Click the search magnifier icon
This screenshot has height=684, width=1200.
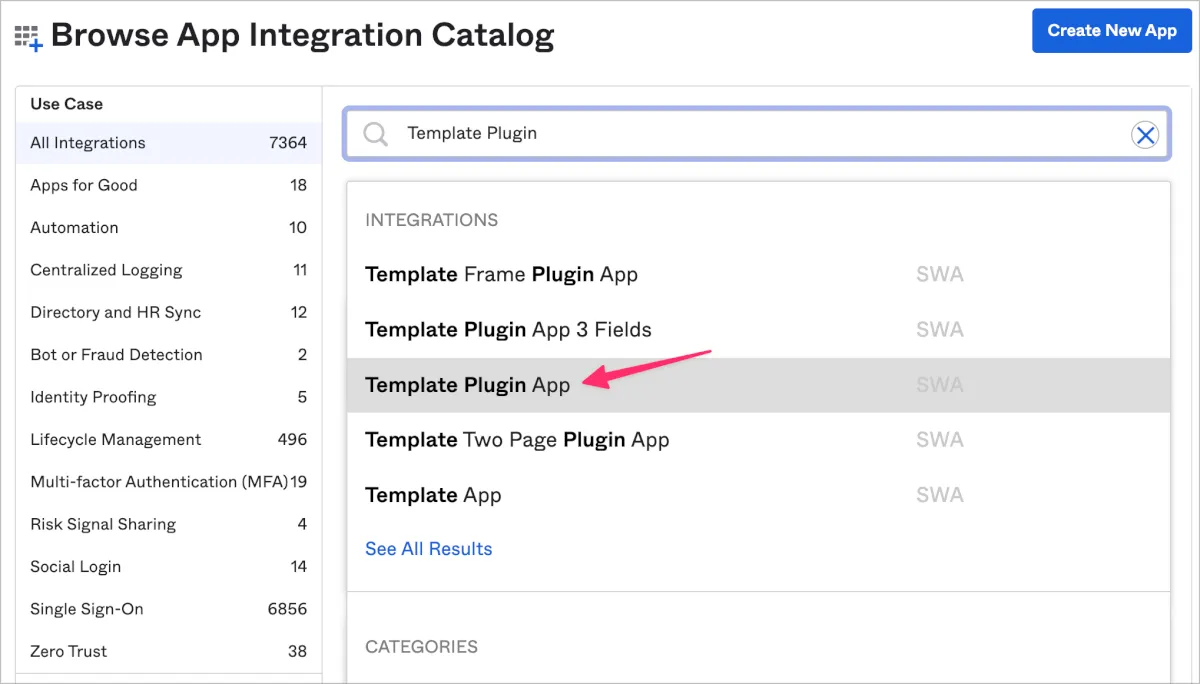point(376,134)
